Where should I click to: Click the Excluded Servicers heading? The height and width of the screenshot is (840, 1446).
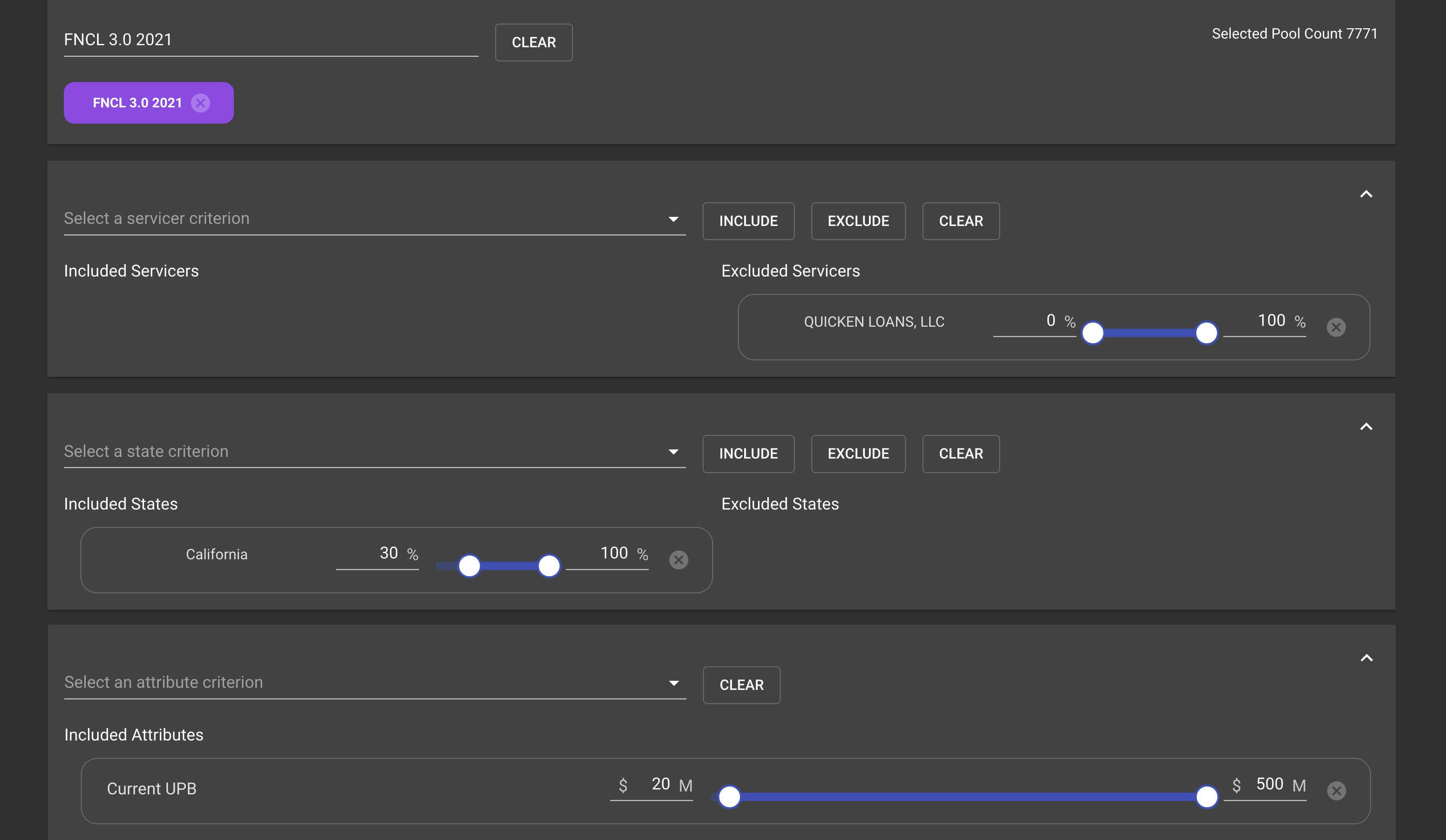(x=790, y=271)
